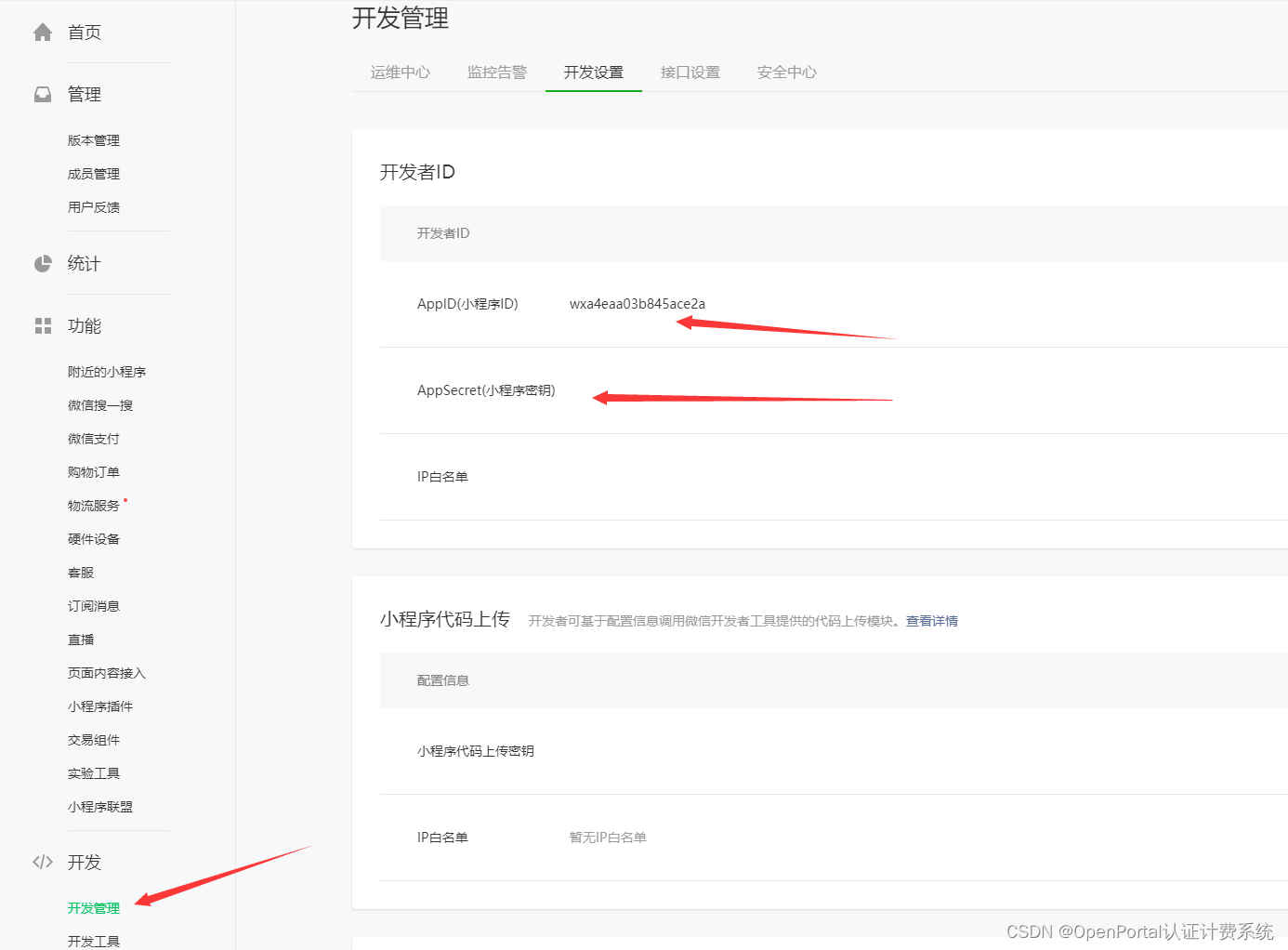Click the home icon beside 首页

click(43, 33)
